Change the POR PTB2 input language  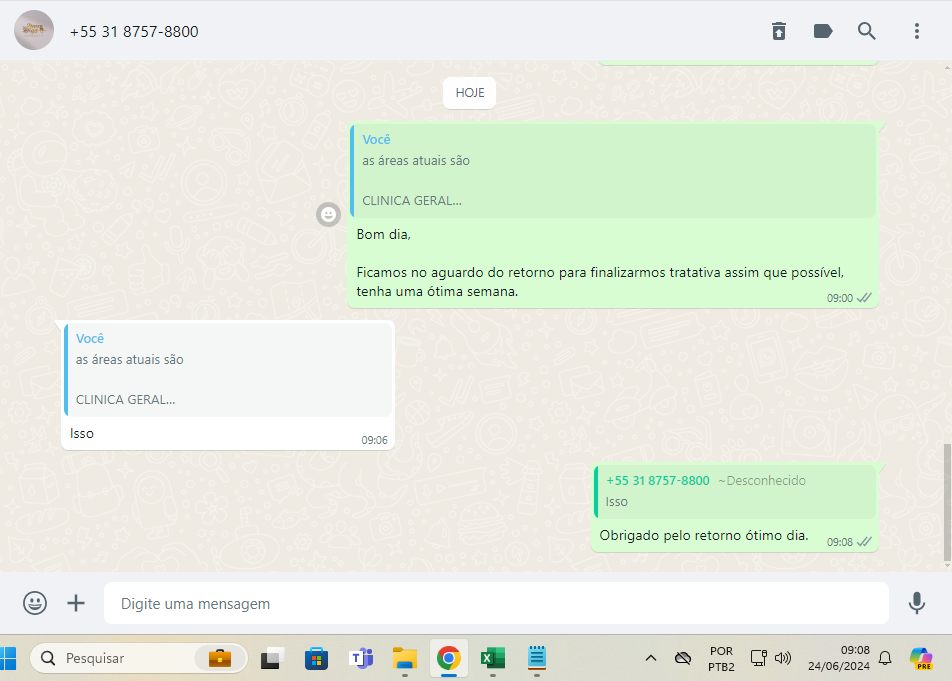(x=721, y=659)
